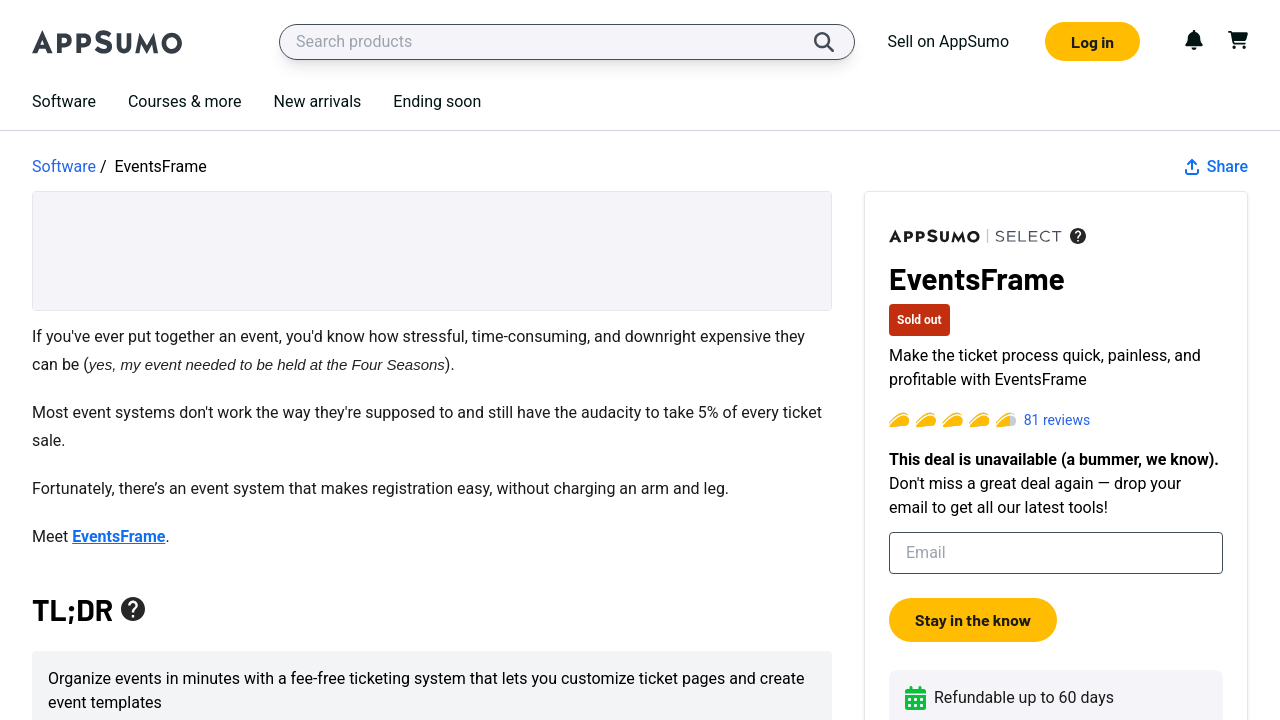
Task: Click the AppSumo logo
Action: tap(107, 42)
